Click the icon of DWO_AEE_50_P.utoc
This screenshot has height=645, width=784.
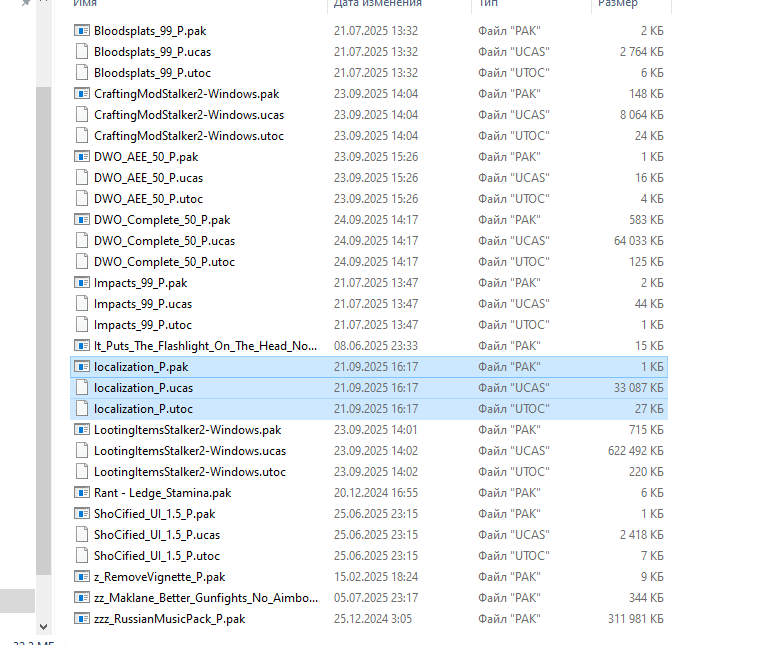82,198
